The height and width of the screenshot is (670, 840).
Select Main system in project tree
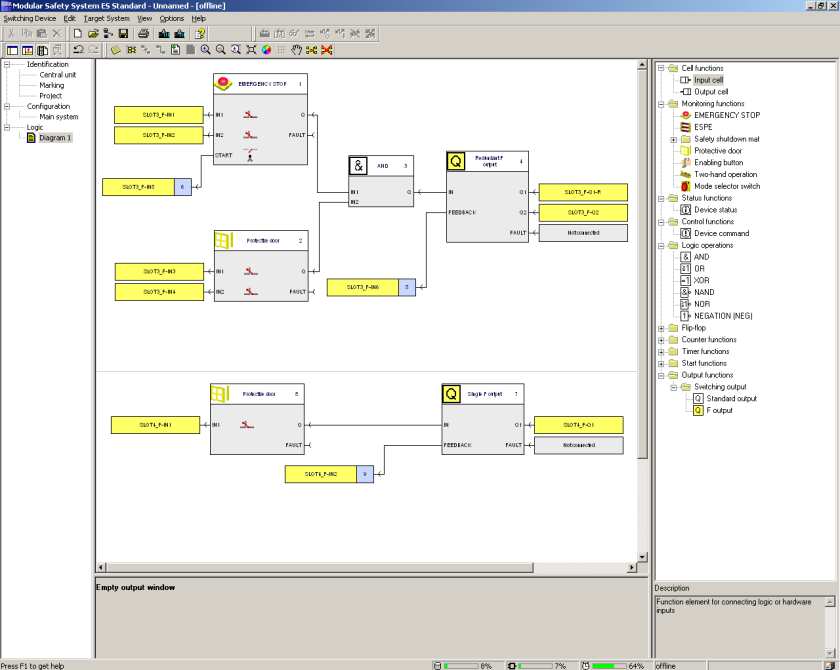58,117
